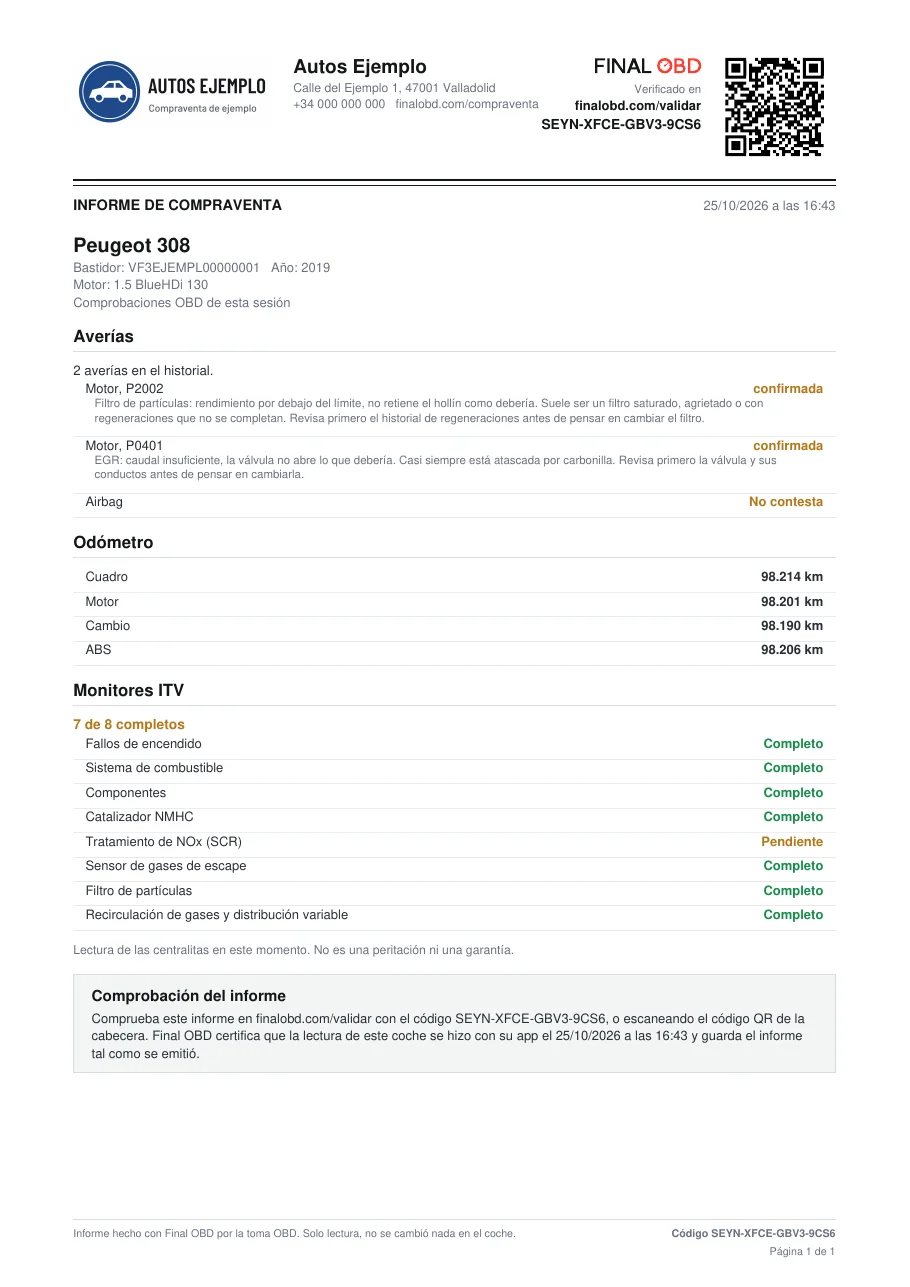Click the Cuadro odometer row
The image size is (910, 1287).
point(454,577)
